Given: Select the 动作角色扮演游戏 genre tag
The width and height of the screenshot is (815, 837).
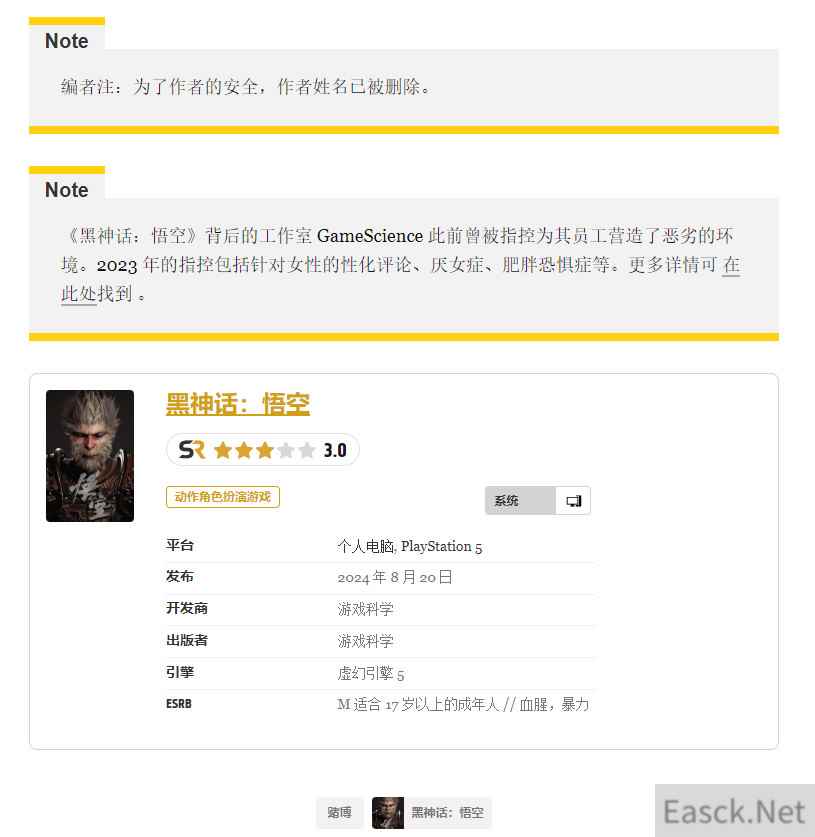Looking at the screenshot, I should coord(223,497).
